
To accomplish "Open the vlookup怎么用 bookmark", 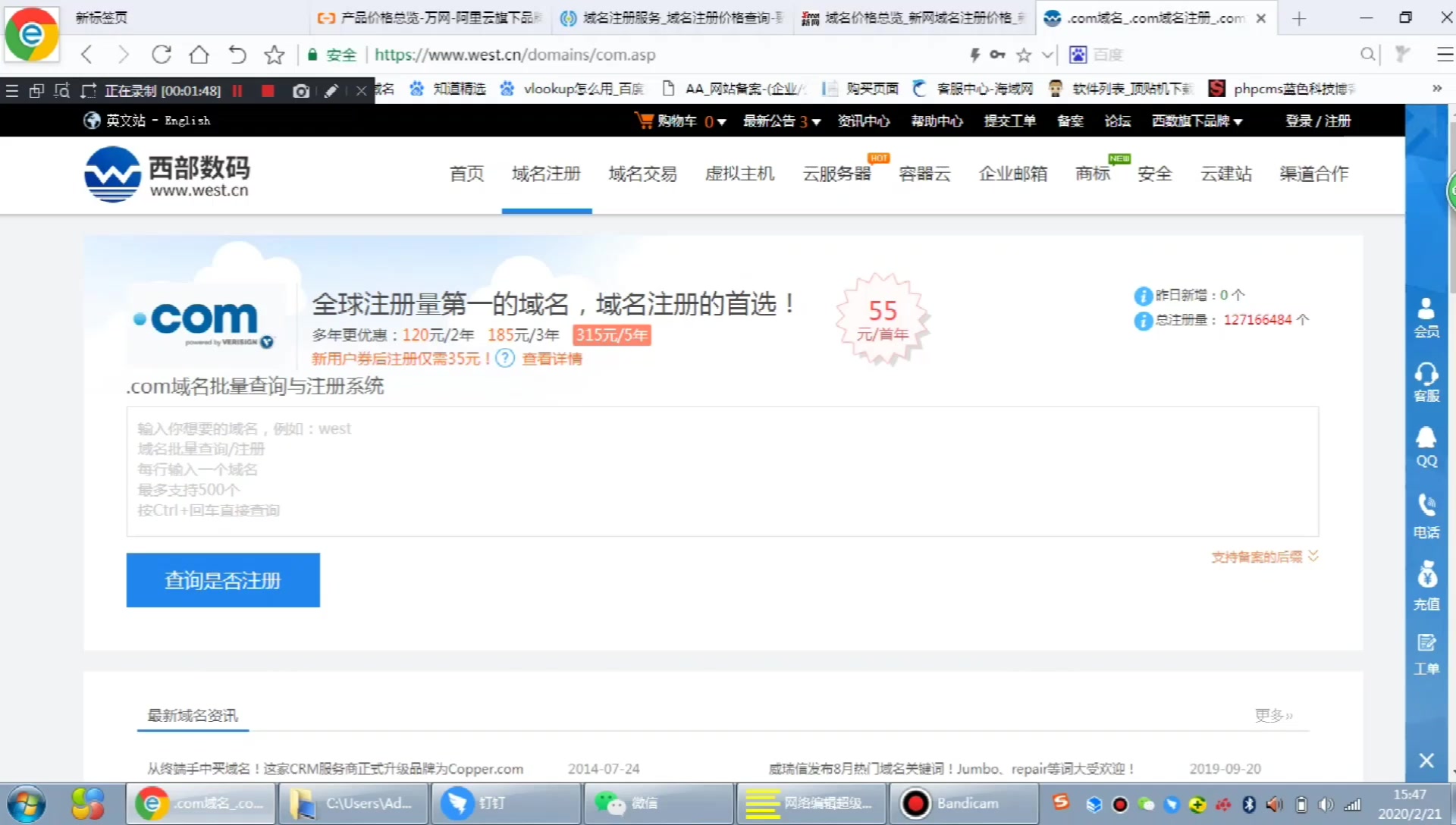I will tap(573, 89).
